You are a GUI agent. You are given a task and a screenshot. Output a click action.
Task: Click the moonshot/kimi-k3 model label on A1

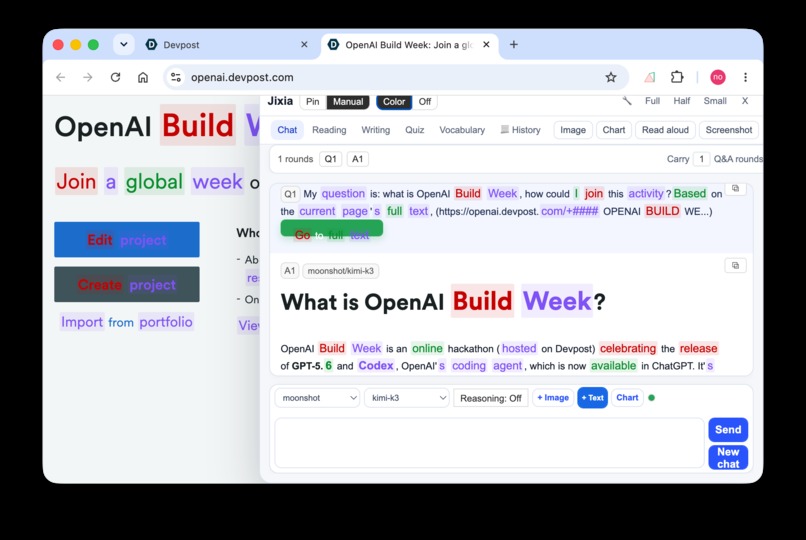click(x=340, y=271)
